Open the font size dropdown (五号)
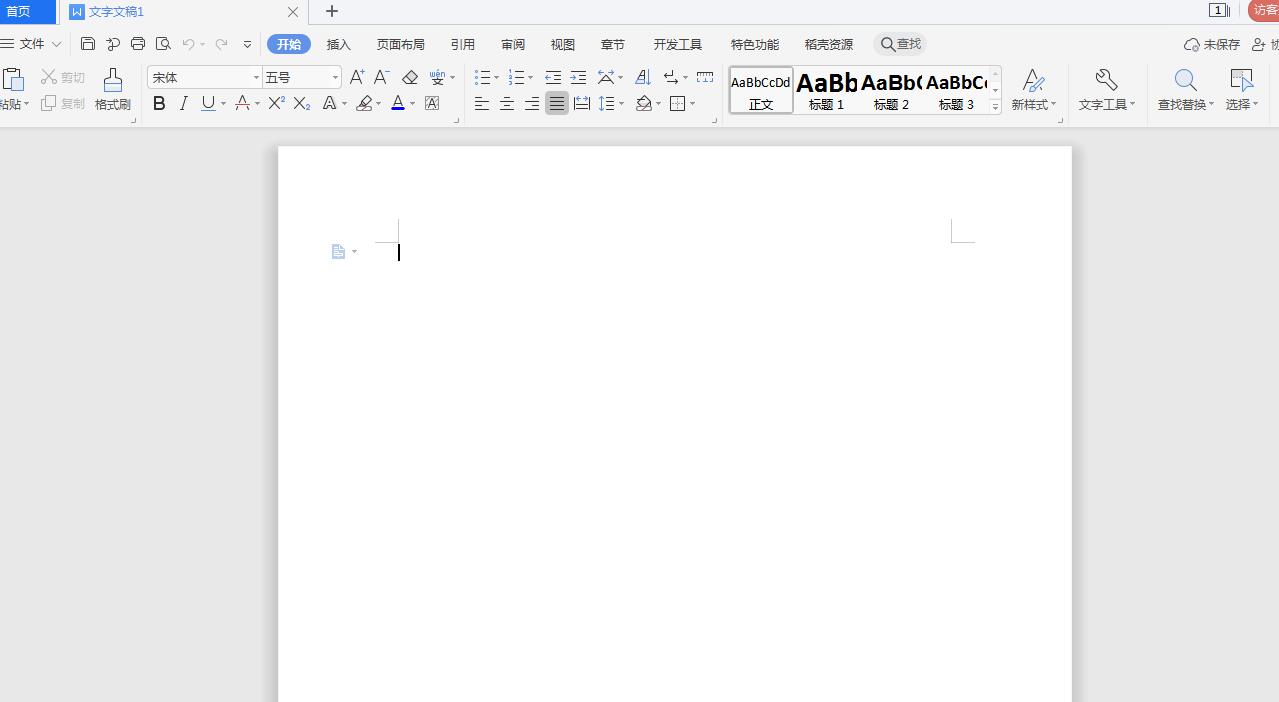This screenshot has height=702, width=1279. pyautogui.click(x=335, y=77)
